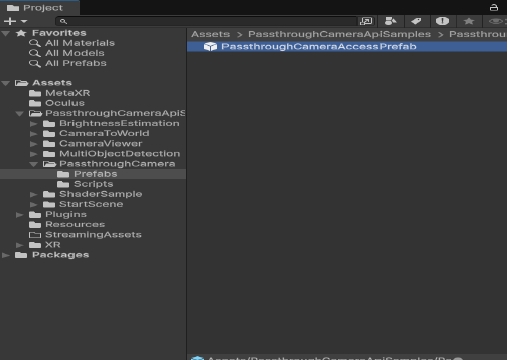Expand the CameraToWorld folder arrow

(34, 134)
